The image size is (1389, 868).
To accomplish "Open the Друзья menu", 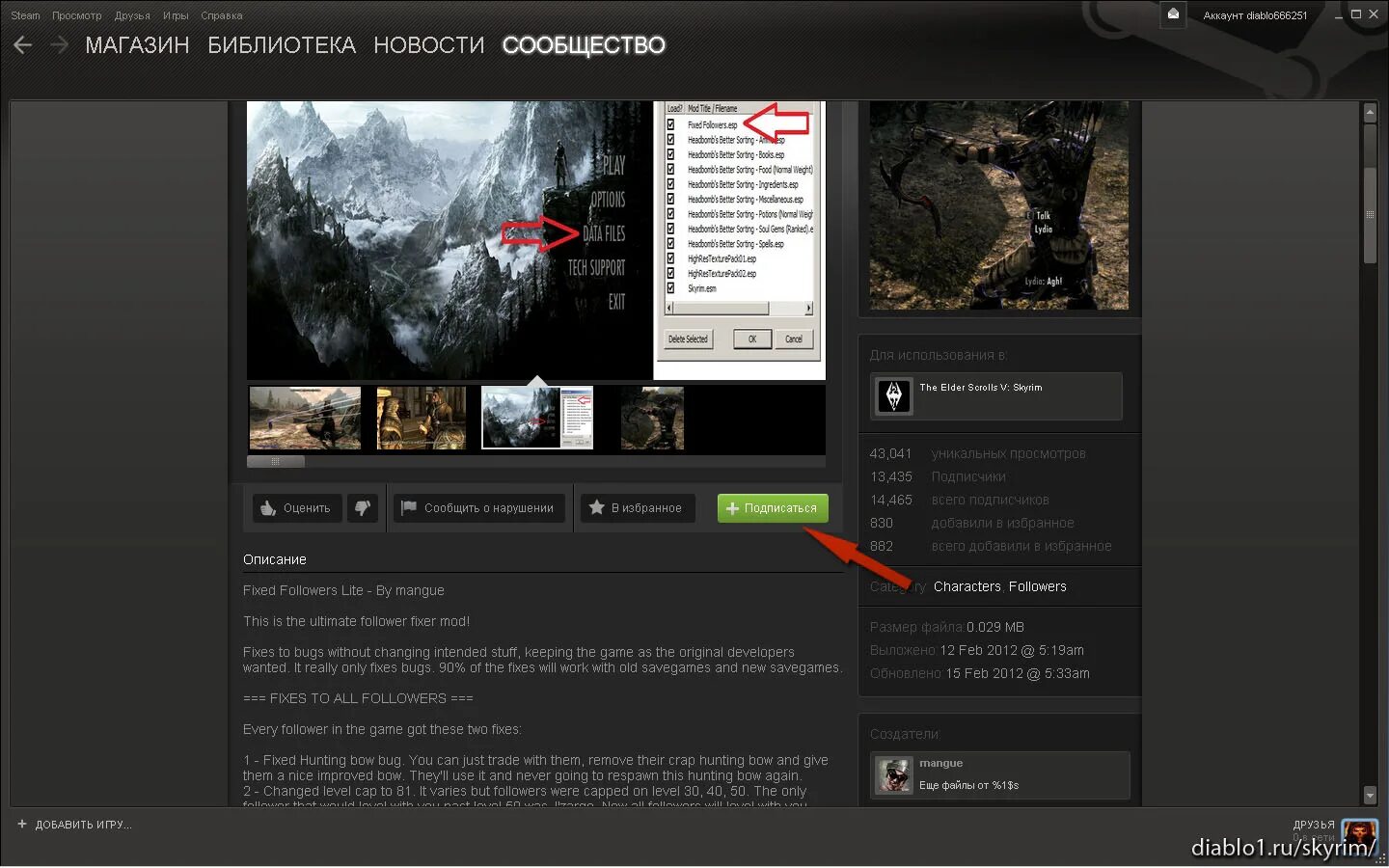I will (x=132, y=15).
